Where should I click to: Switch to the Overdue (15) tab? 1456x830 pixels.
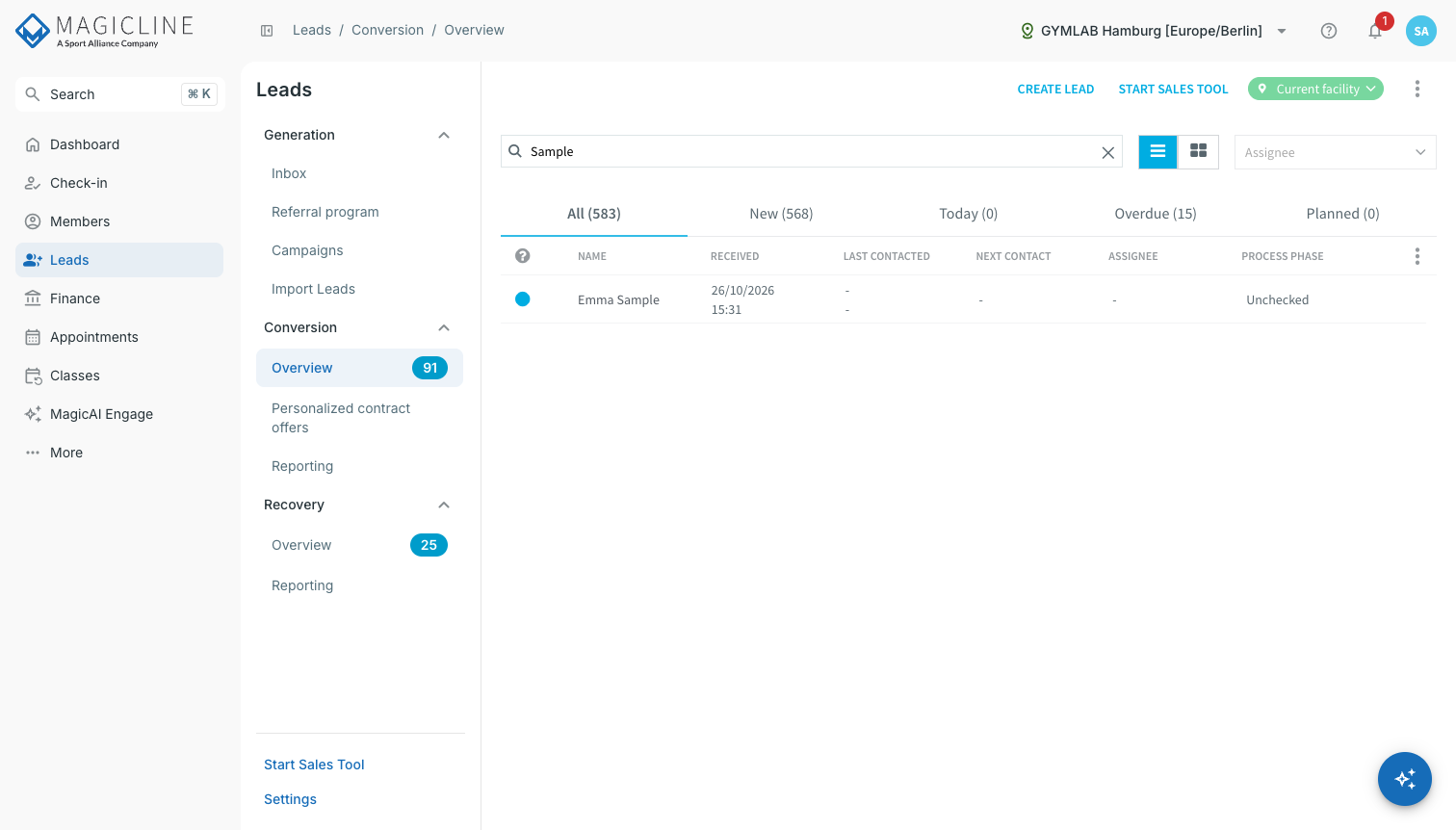coord(1156,214)
